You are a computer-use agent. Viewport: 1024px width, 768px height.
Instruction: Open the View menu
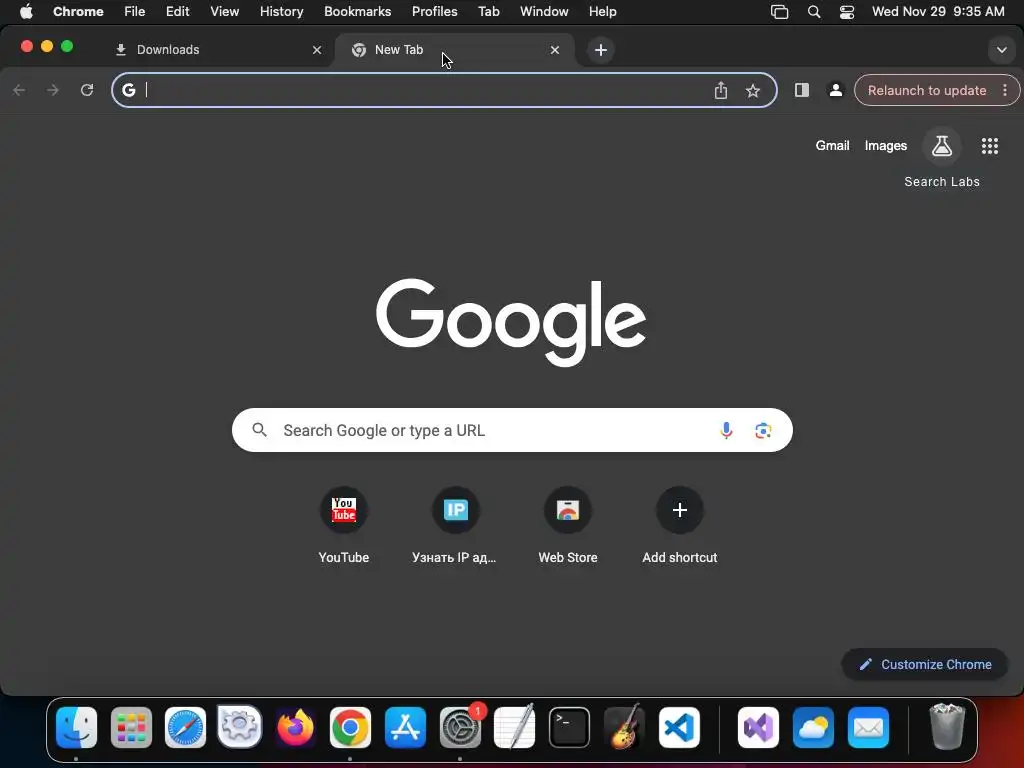coord(225,11)
